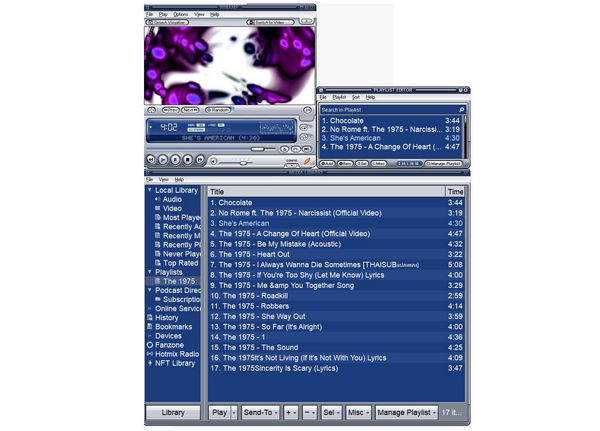This screenshot has height=431, width=600.
Task: Click the Winamp lightning bolt icon
Action: point(307,161)
